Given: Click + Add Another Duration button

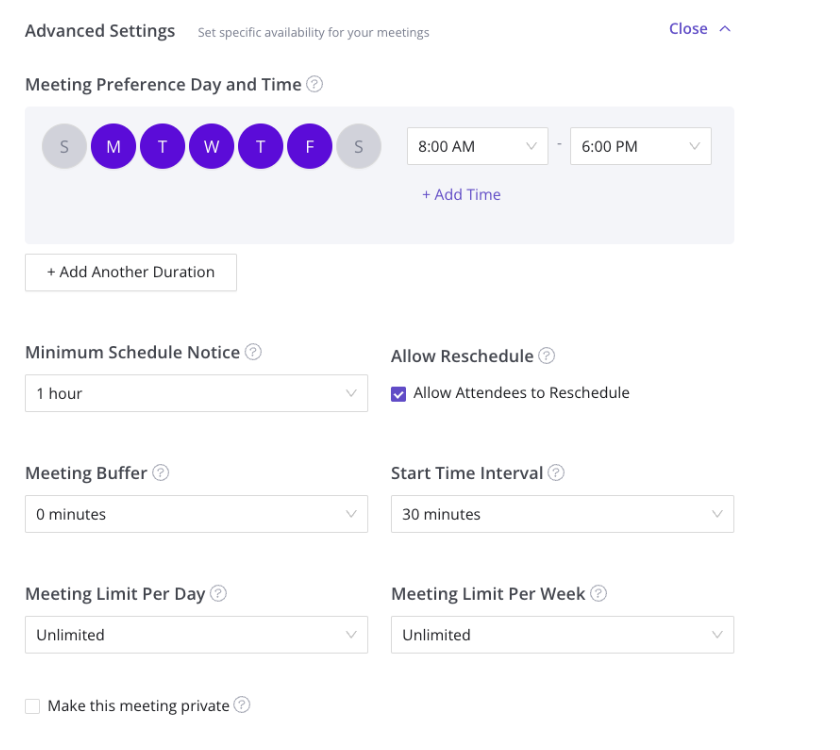Looking at the screenshot, I should tap(131, 272).
